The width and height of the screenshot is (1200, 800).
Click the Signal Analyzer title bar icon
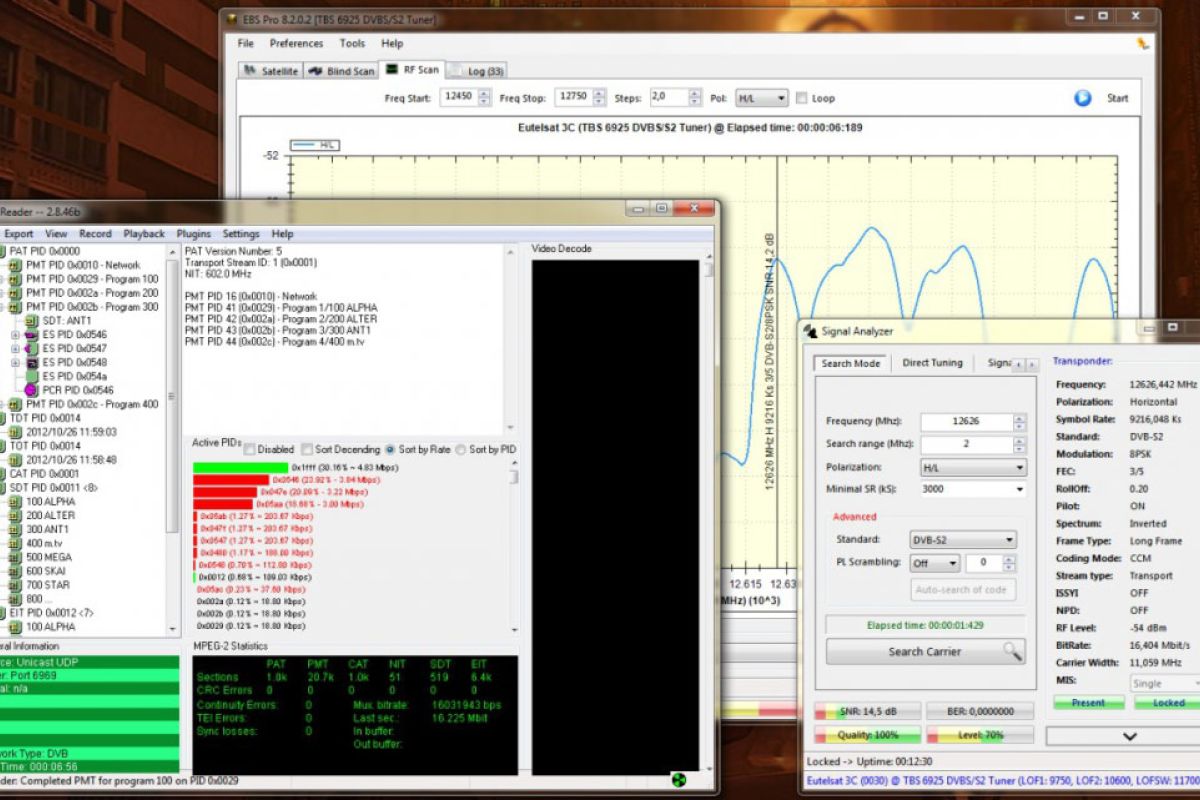[811, 331]
